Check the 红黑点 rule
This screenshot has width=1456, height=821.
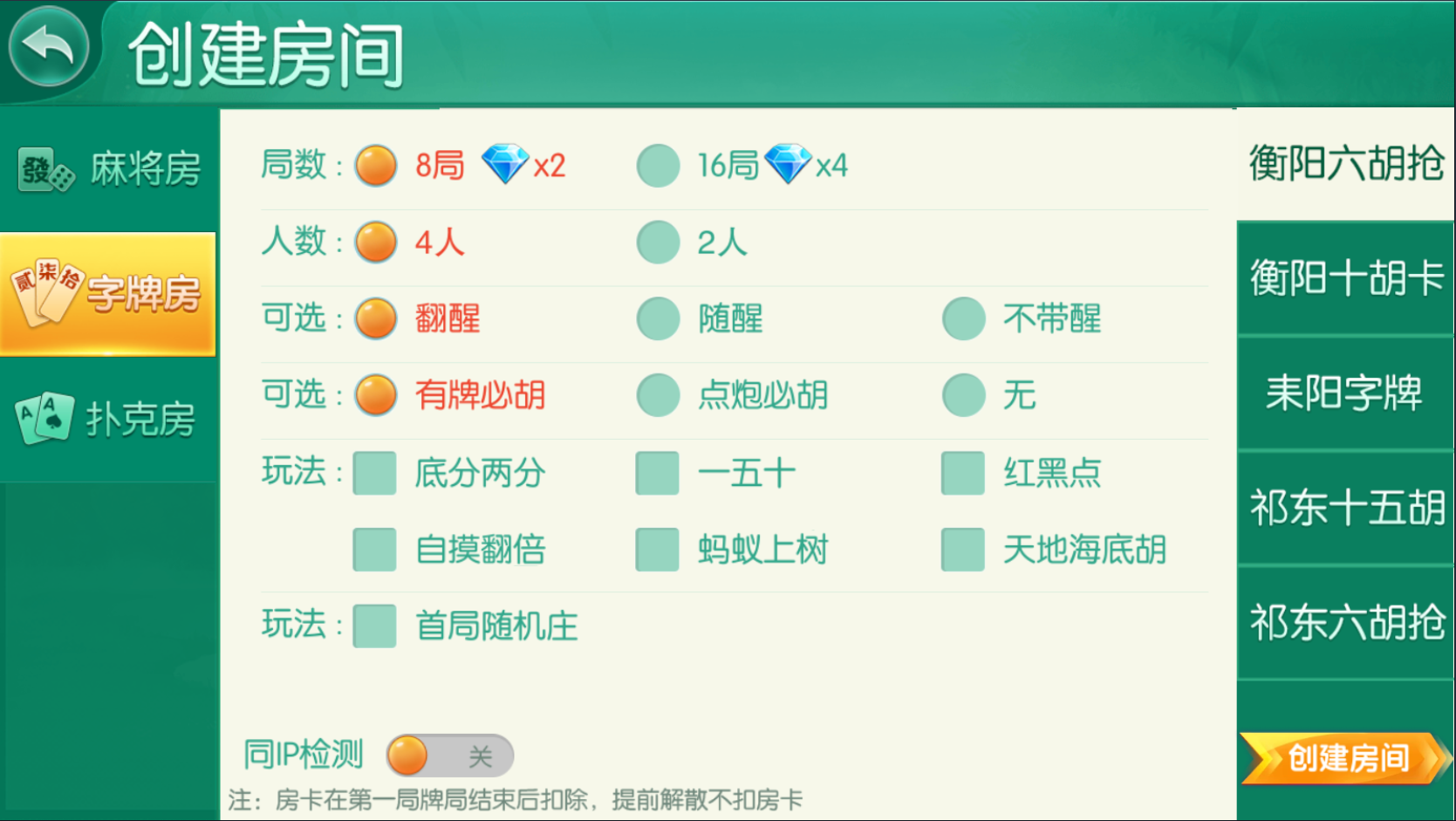pos(963,473)
